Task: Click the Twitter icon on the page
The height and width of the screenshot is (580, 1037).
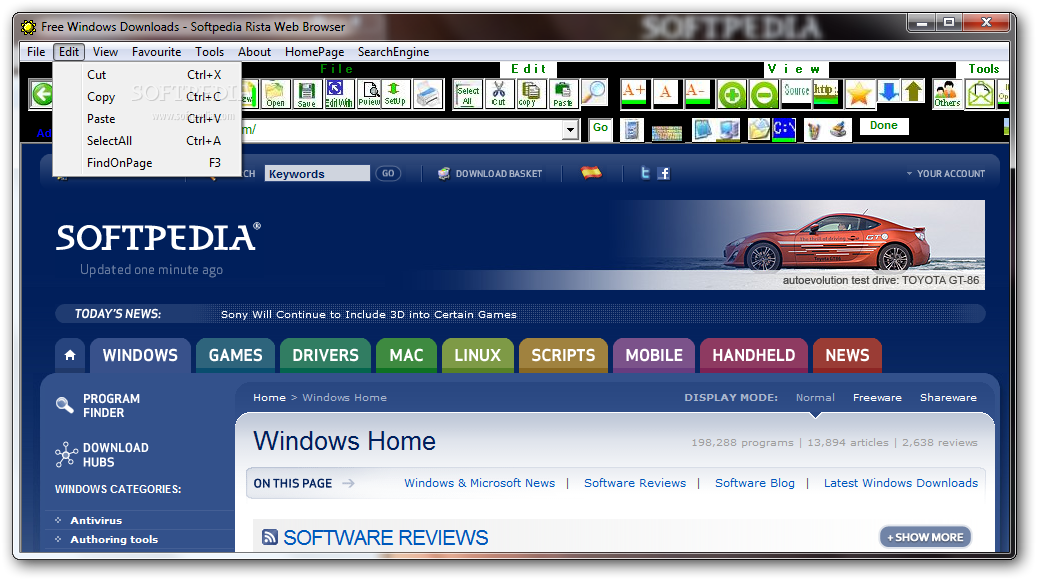Action: tap(645, 173)
